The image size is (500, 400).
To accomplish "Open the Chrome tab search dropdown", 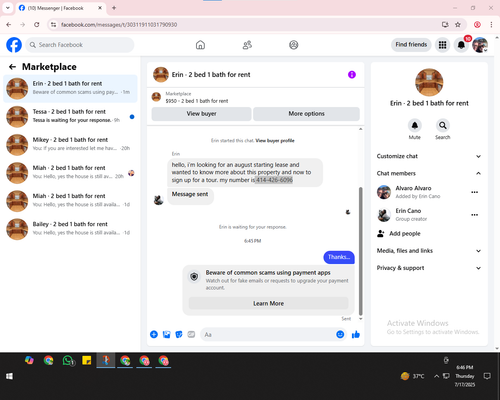I will (x=8, y=8).
